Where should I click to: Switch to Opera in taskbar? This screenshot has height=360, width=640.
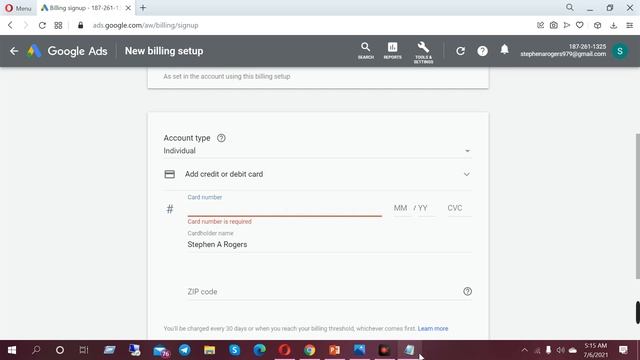click(284, 350)
